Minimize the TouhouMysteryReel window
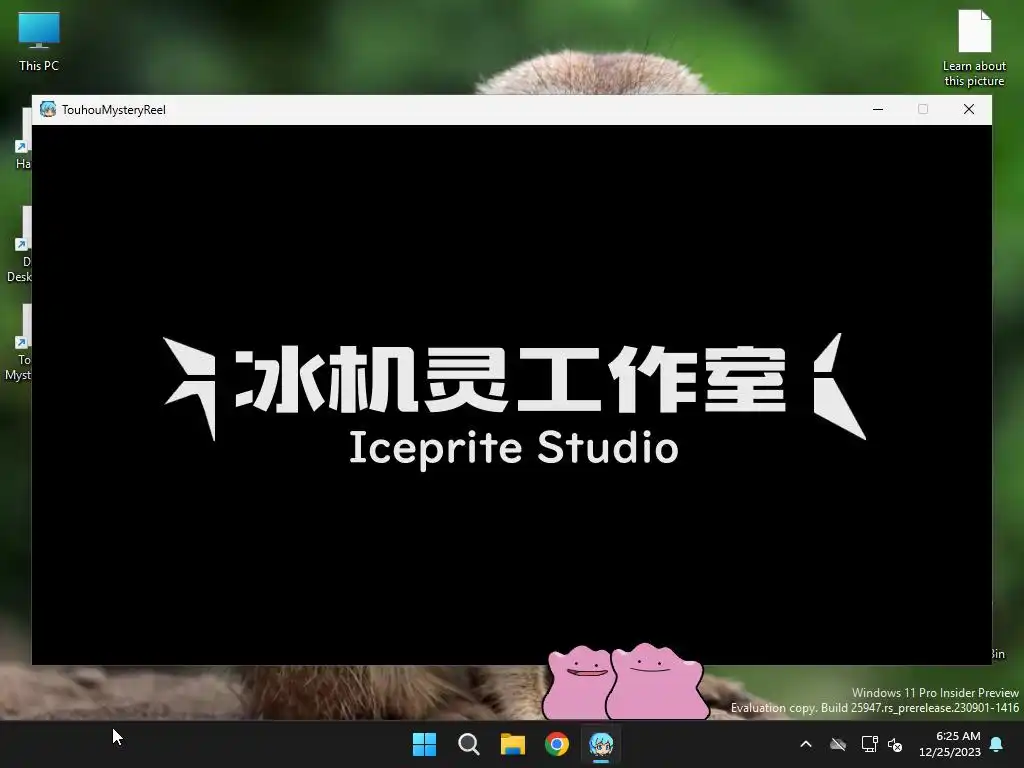 coord(878,109)
